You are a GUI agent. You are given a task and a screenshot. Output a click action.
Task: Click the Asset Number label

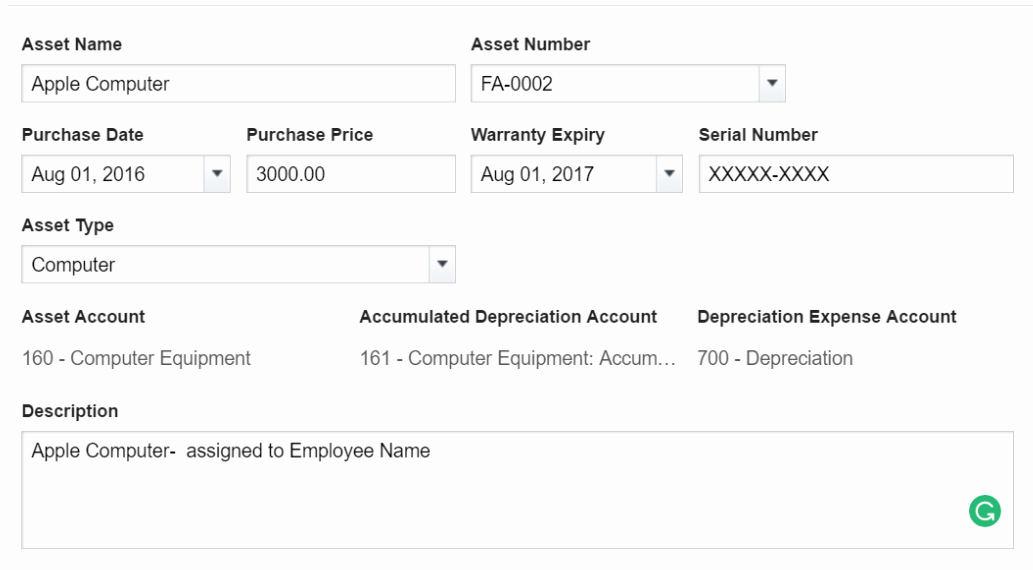point(530,44)
